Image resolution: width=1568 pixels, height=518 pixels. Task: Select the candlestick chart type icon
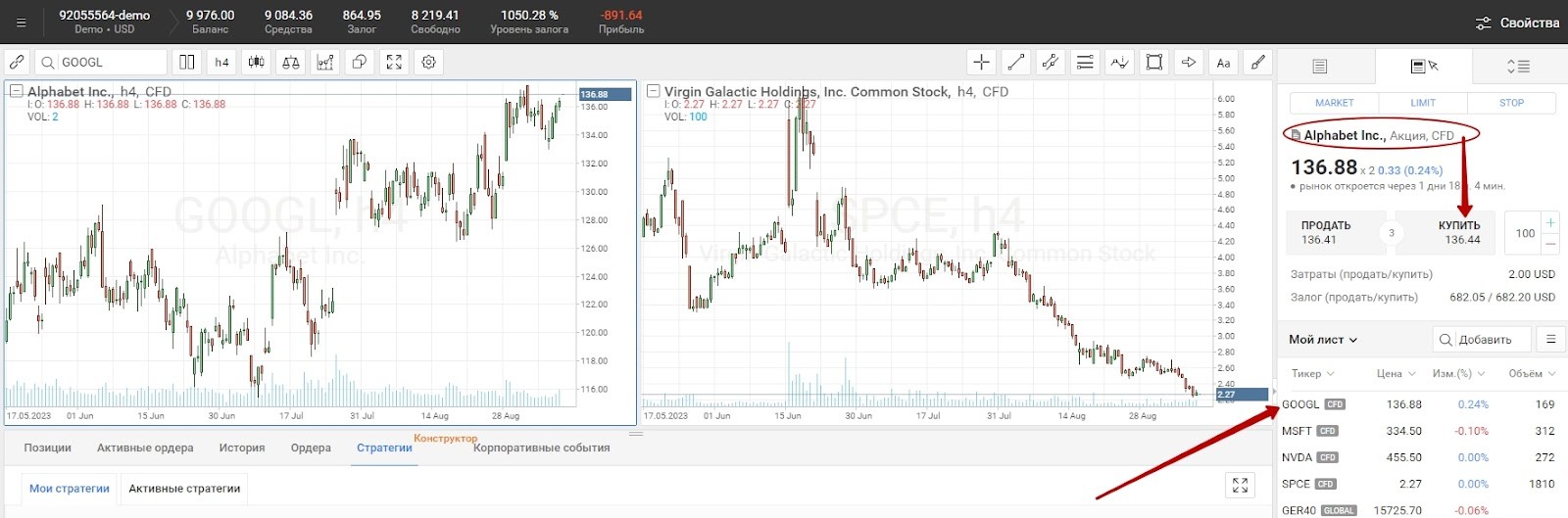257,62
